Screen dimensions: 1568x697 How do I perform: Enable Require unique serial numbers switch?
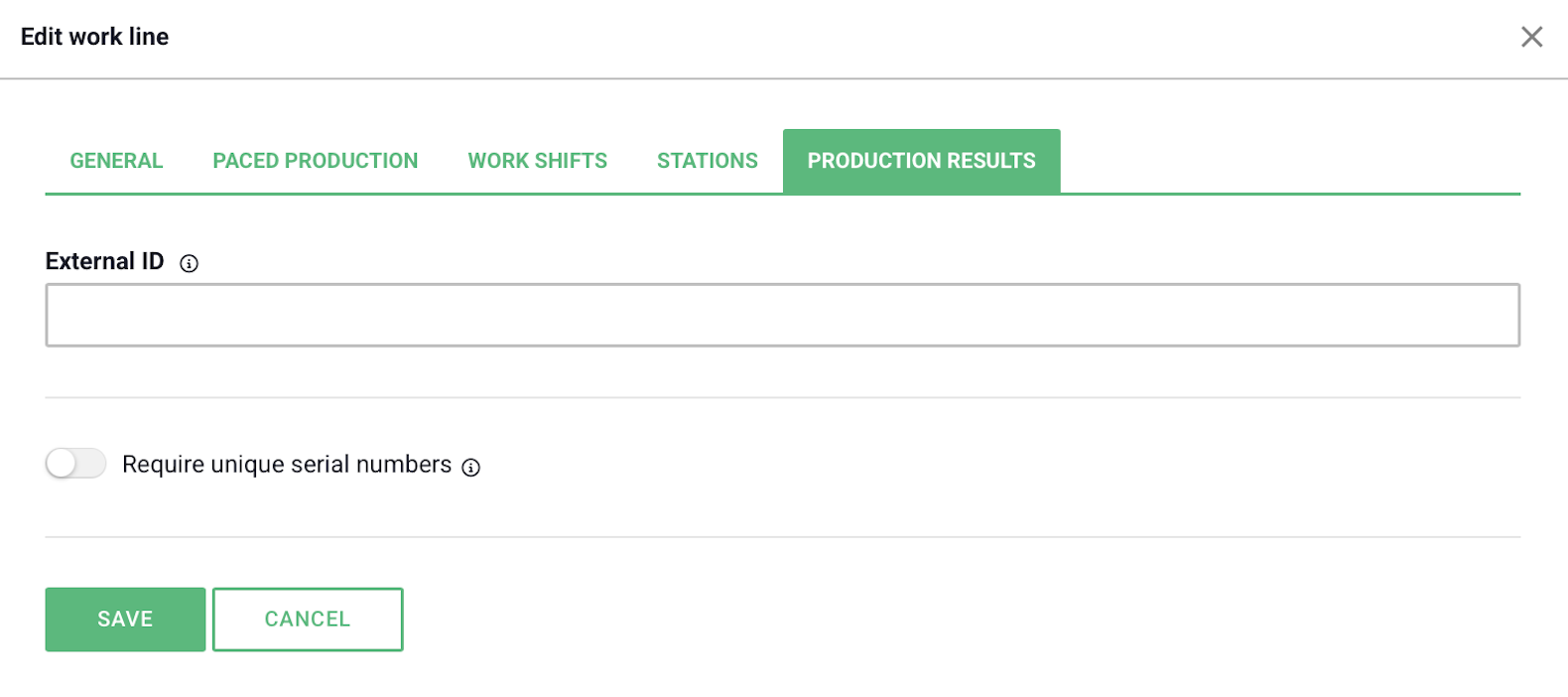pyautogui.click(x=75, y=464)
